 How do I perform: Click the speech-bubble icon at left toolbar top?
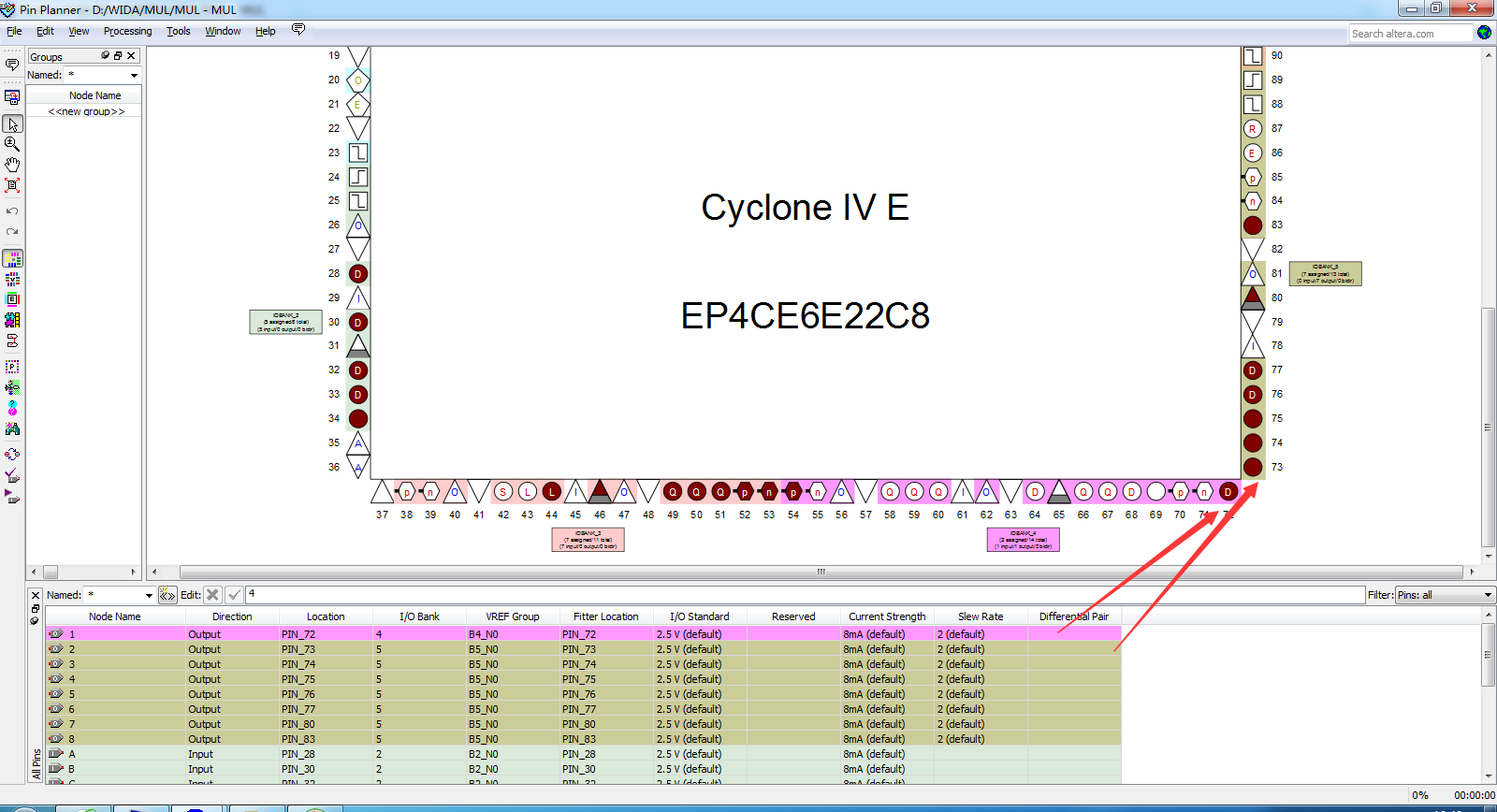pos(12,65)
